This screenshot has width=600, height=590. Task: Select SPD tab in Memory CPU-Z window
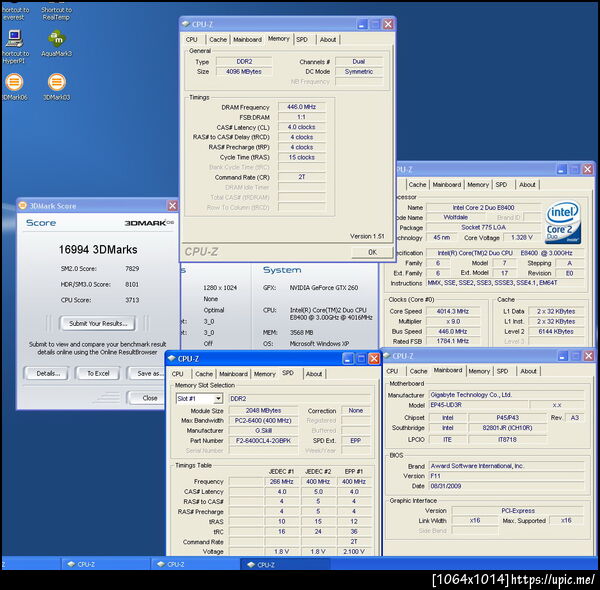(x=302, y=39)
